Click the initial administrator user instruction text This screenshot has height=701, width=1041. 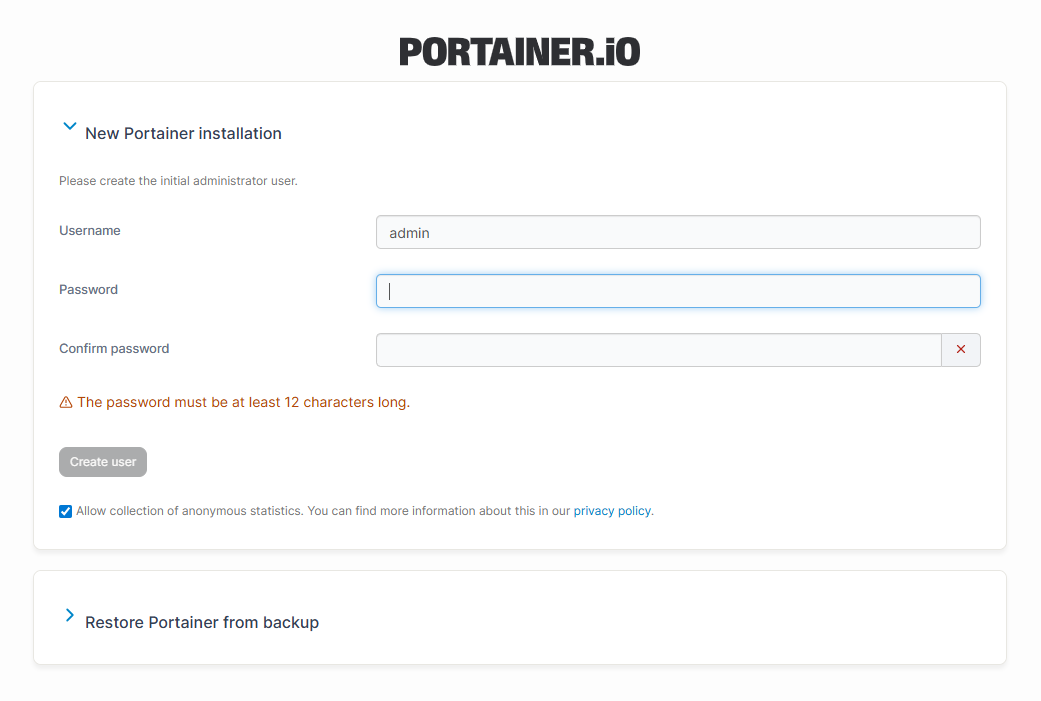(178, 182)
